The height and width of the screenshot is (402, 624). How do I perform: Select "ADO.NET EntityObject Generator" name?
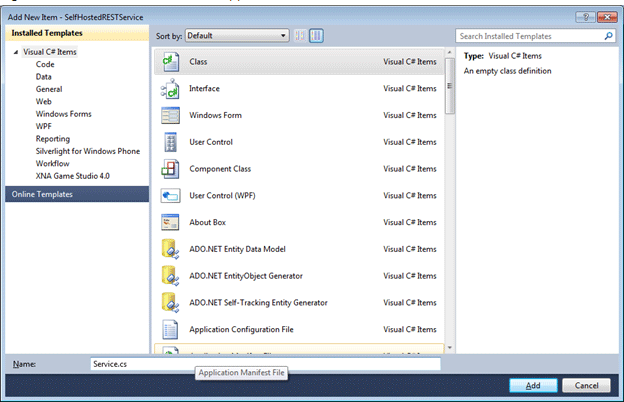tap(246, 276)
